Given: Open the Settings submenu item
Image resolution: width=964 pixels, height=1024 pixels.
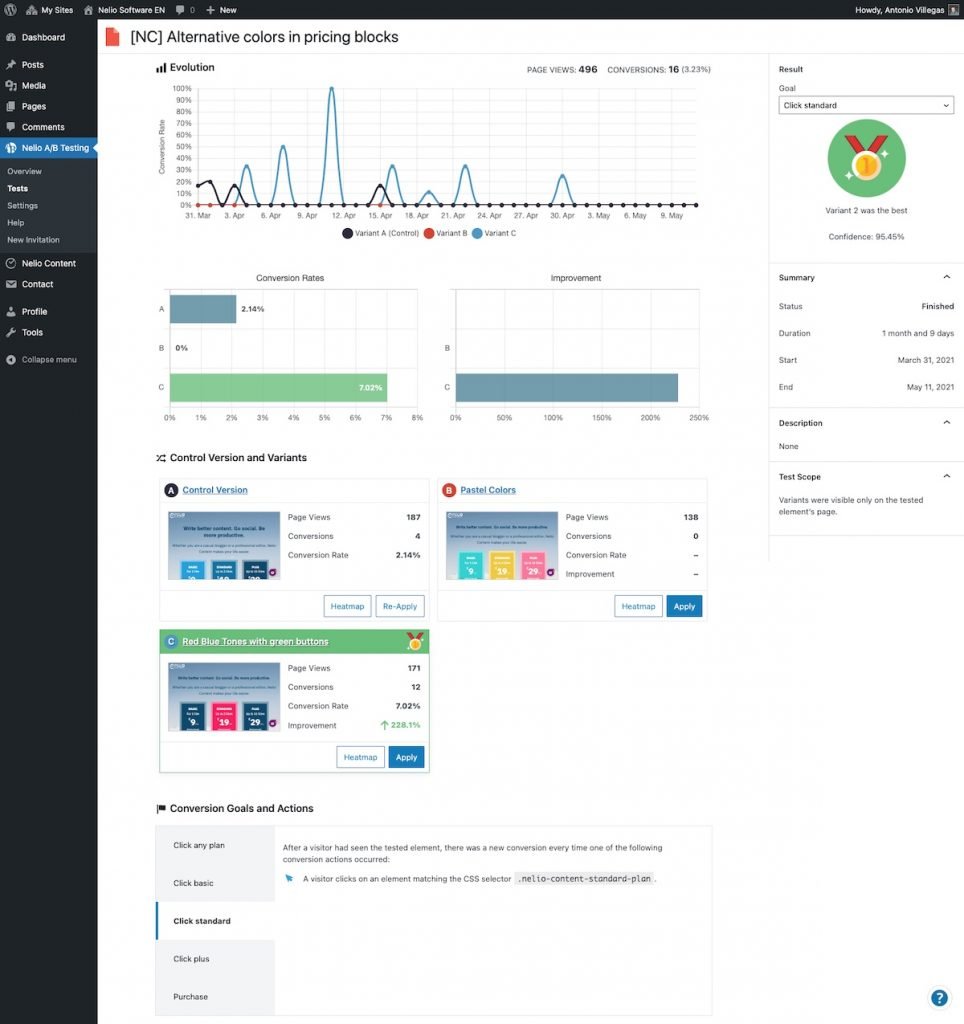Looking at the screenshot, I should click(x=22, y=205).
